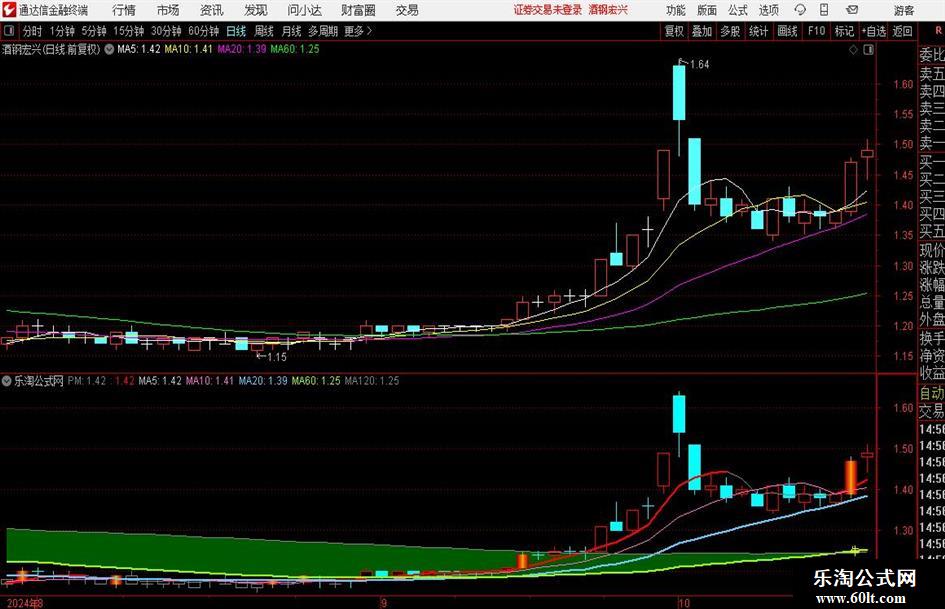
Task: Click the 游客 user label
Action: pos(903,10)
